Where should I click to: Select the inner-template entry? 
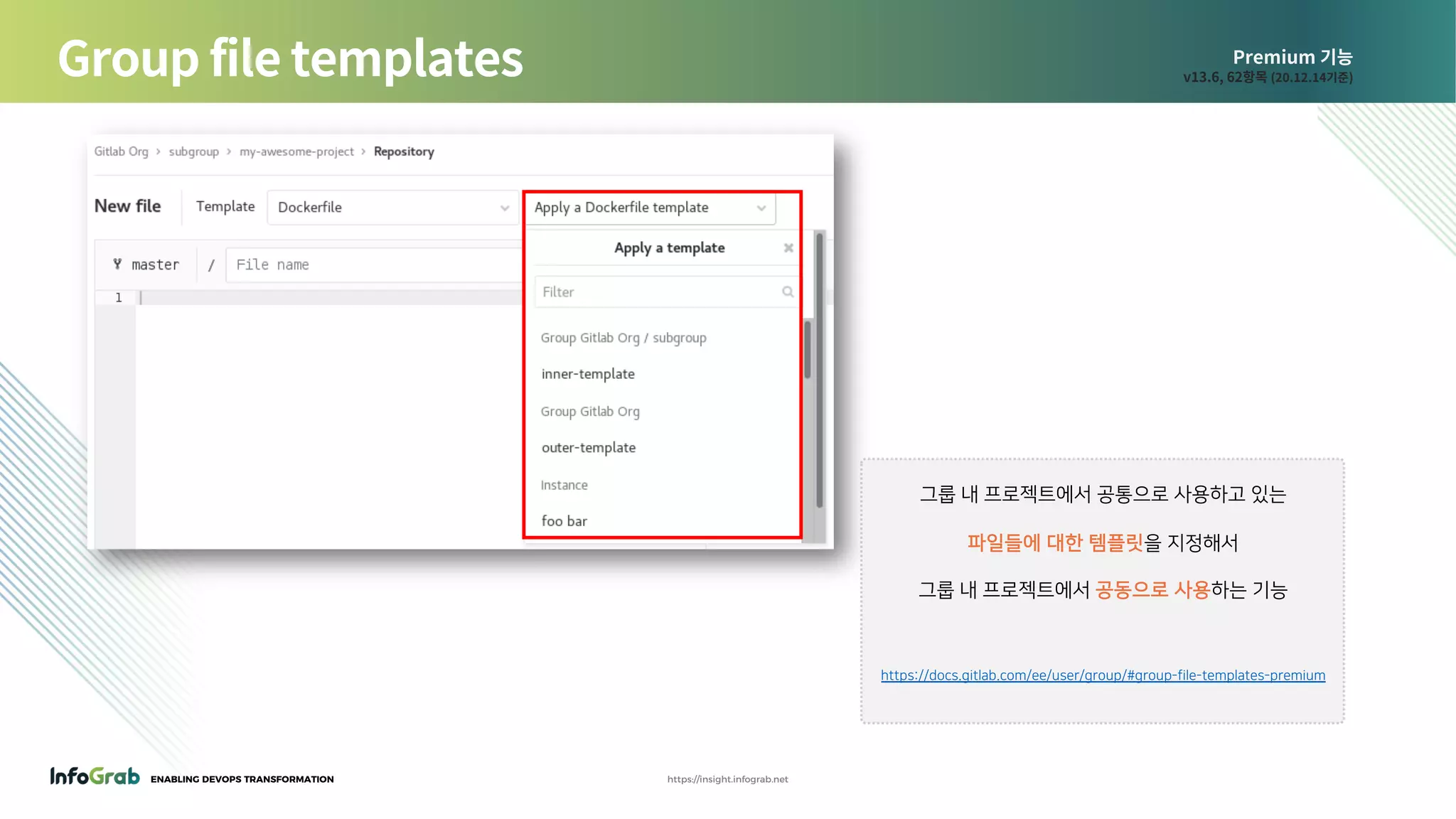point(588,374)
